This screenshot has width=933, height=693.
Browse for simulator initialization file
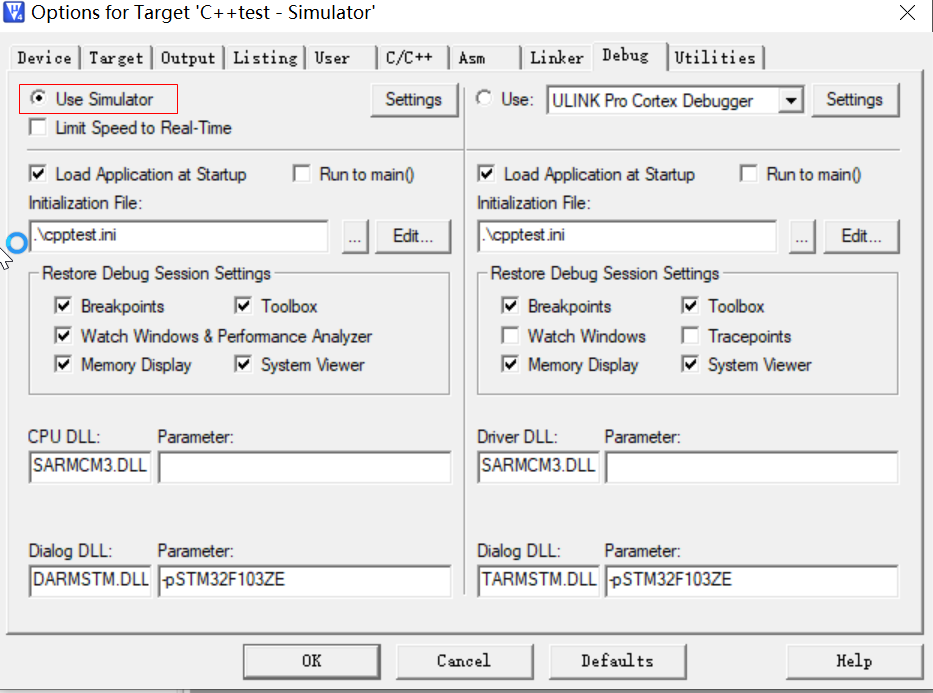[355, 237]
